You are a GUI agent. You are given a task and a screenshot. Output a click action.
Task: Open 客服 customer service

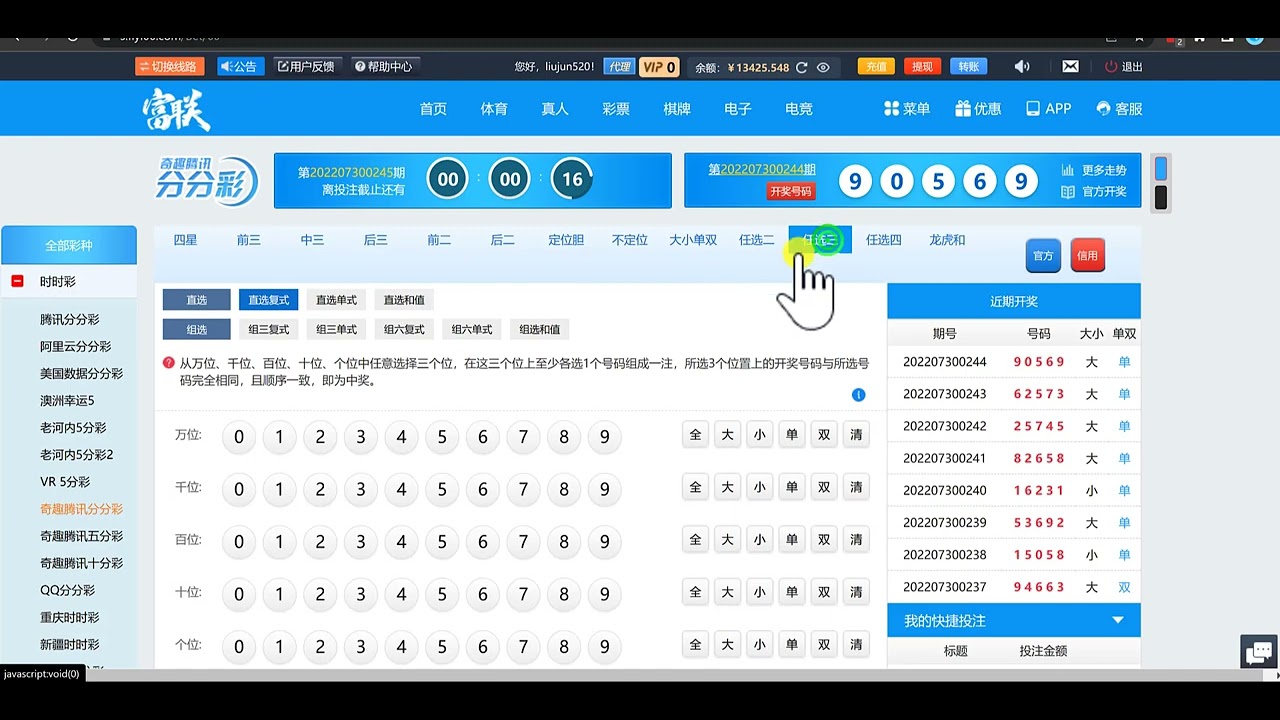click(1119, 109)
